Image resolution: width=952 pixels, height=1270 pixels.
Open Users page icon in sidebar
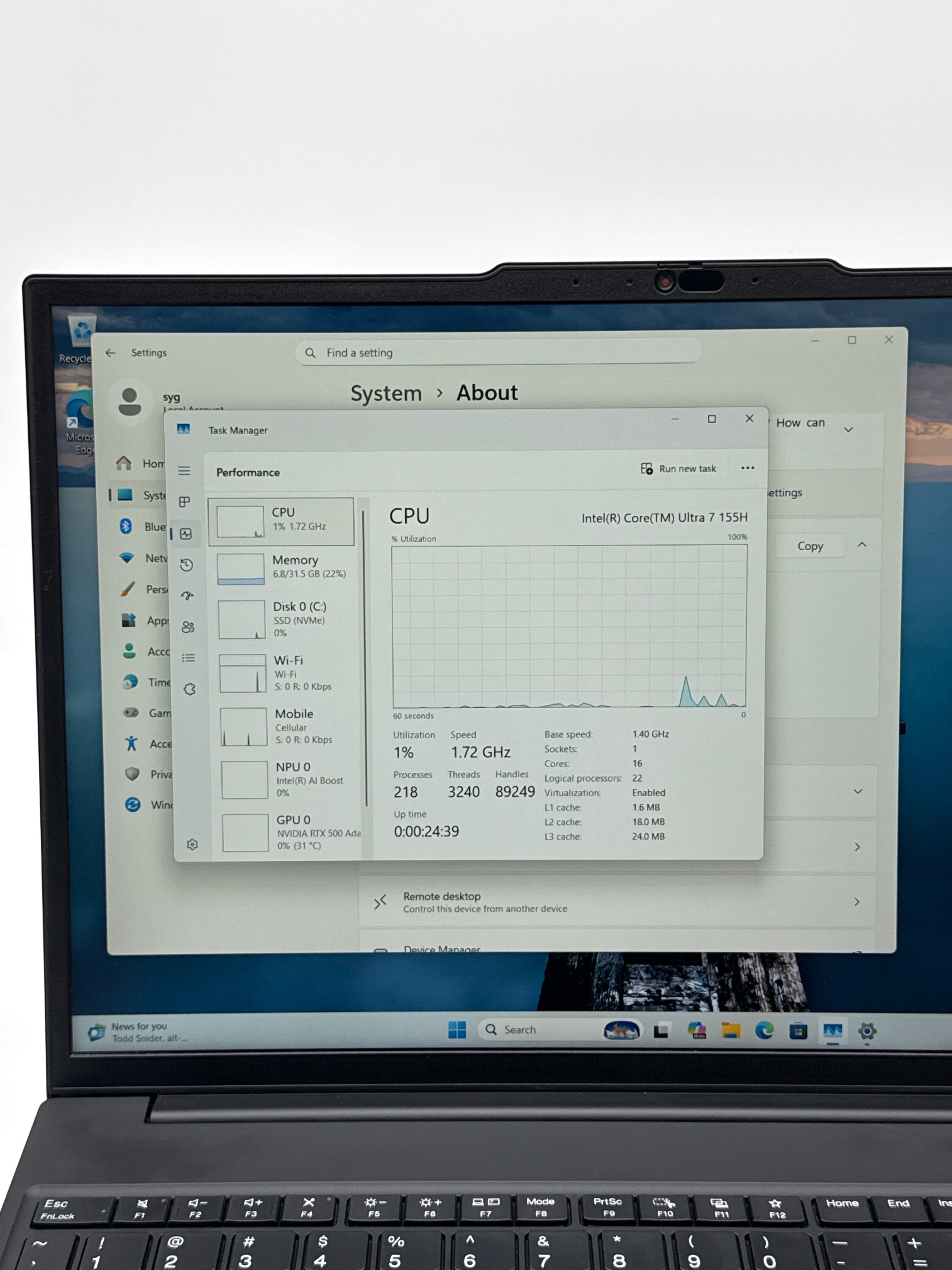pos(188,627)
